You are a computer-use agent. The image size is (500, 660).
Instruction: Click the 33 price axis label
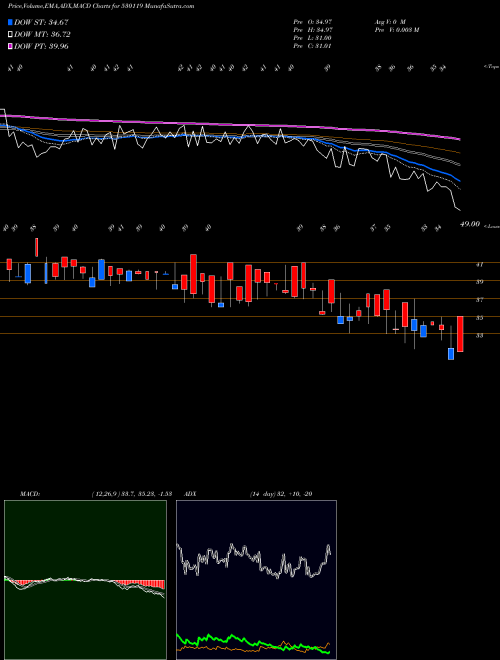479,336
